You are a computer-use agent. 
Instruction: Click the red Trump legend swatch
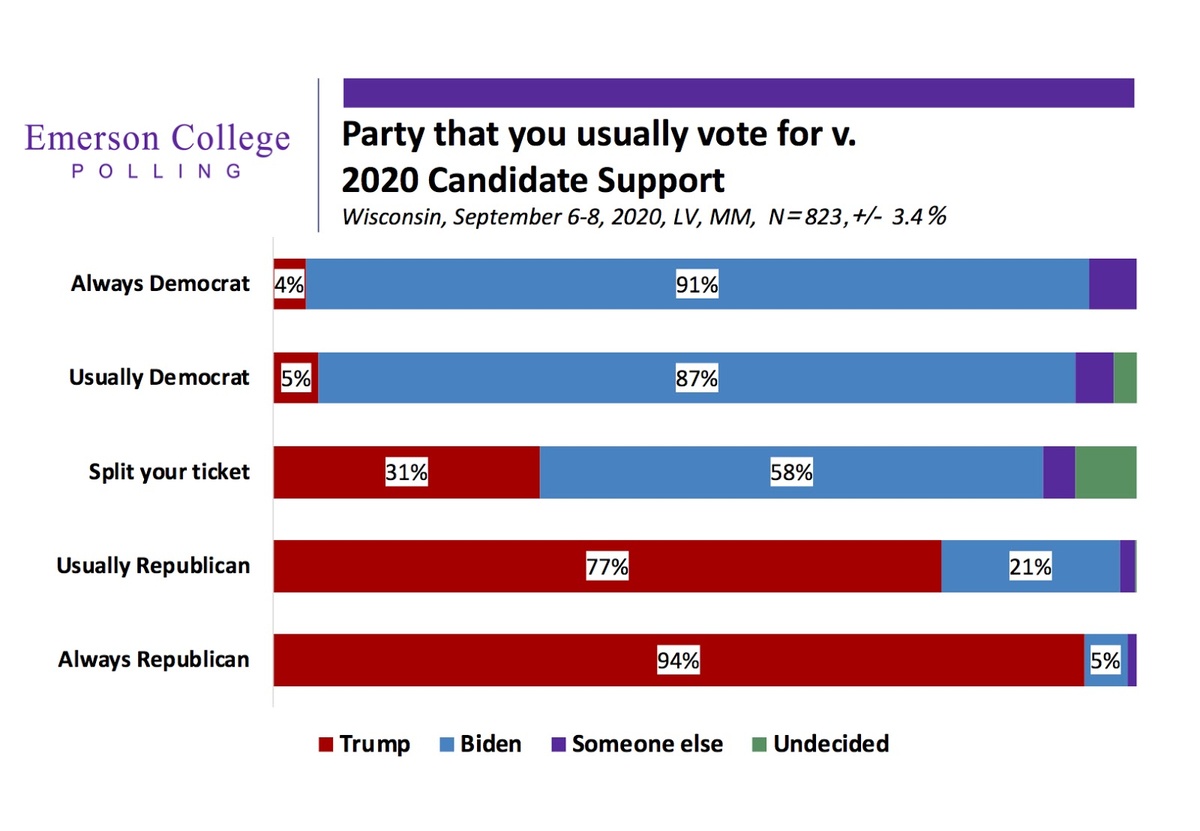[324, 744]
